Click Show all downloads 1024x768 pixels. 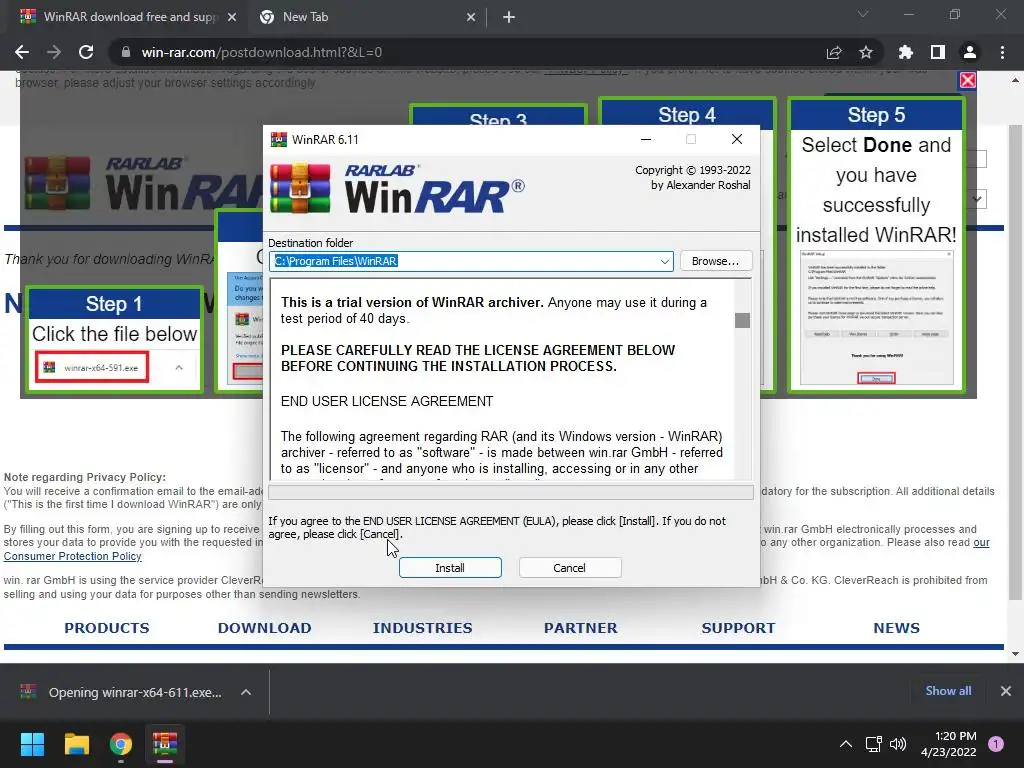click(948, 691)
